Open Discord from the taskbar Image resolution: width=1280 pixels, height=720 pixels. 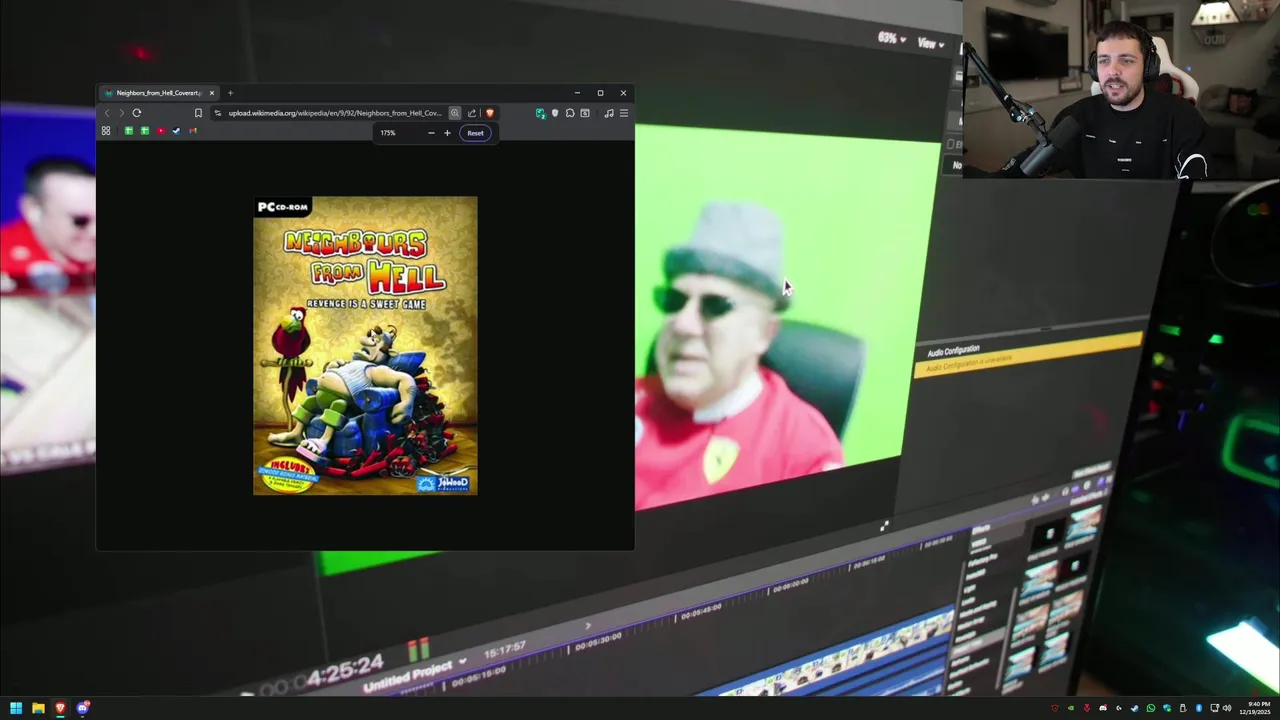(83, 708)
